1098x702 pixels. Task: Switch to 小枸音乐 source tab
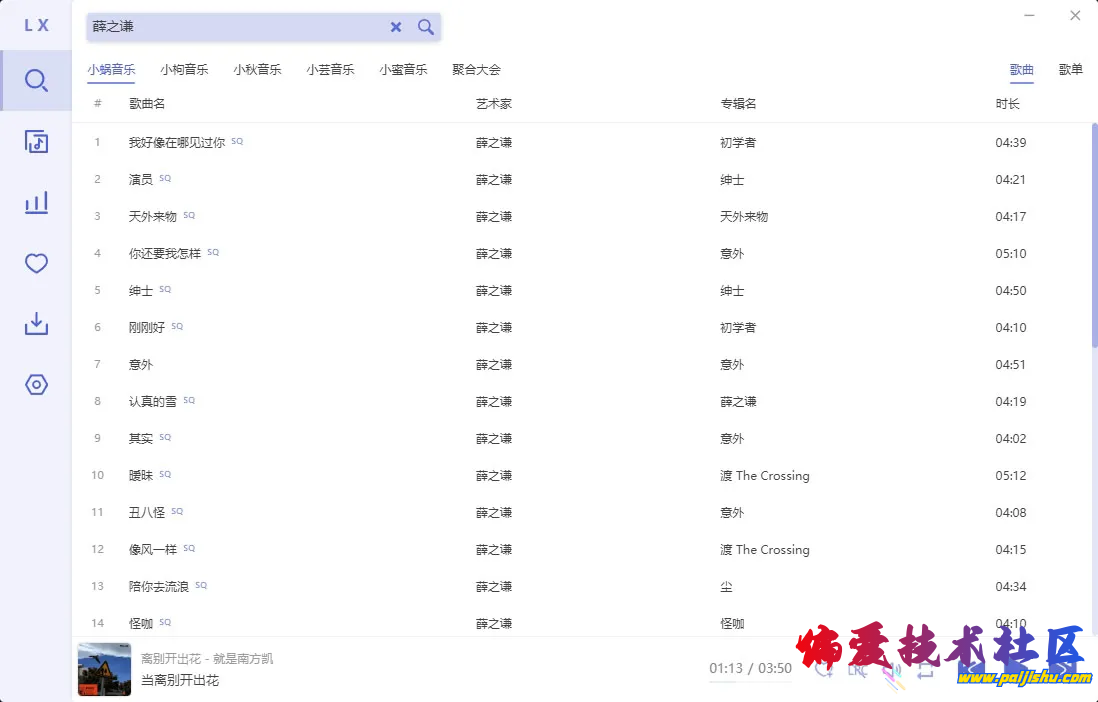click(184, 70)
